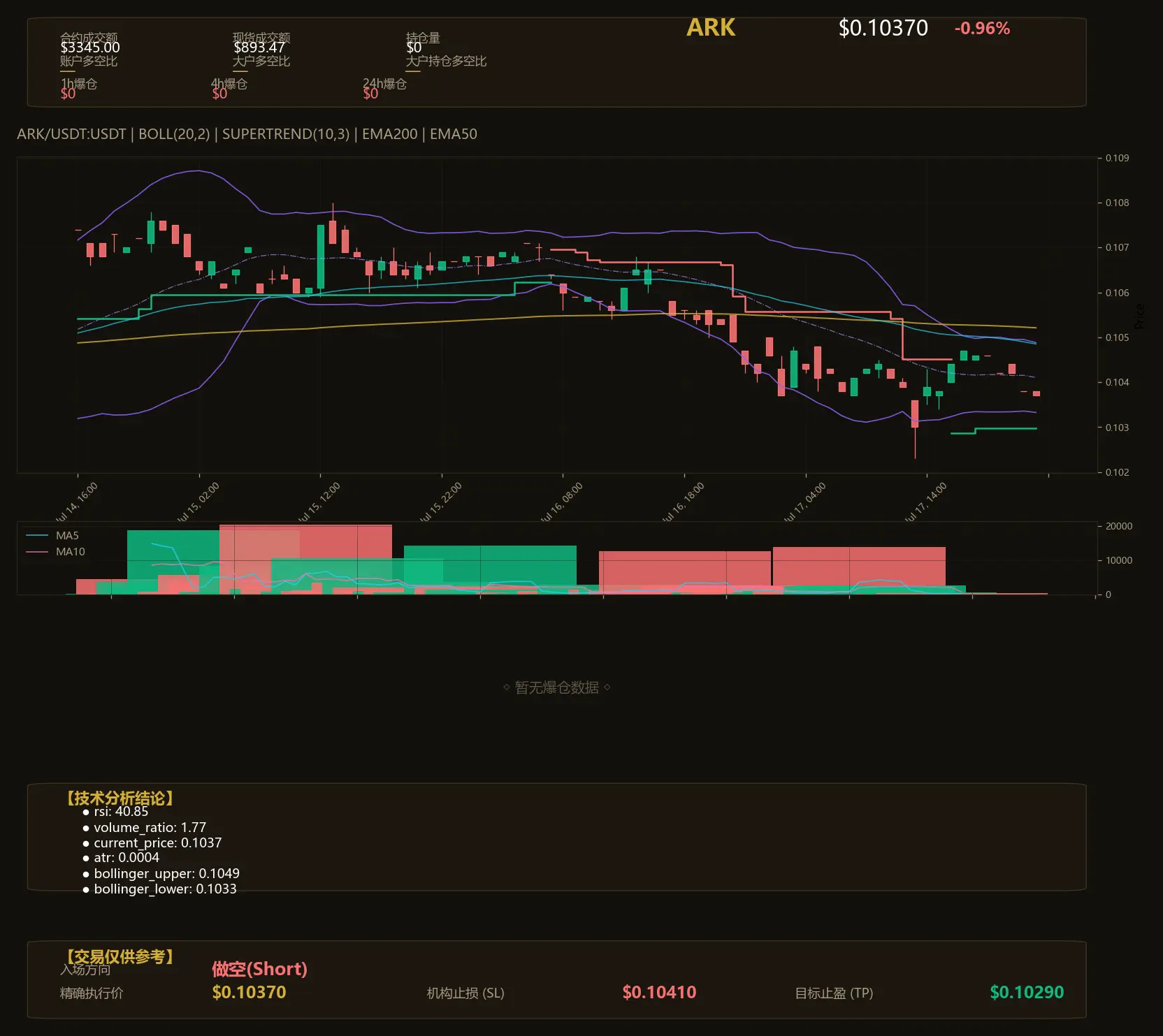The image size is (1163, 1036).
Task: Click the Jul 14, 16:00 time label
Action: [77, 502]
